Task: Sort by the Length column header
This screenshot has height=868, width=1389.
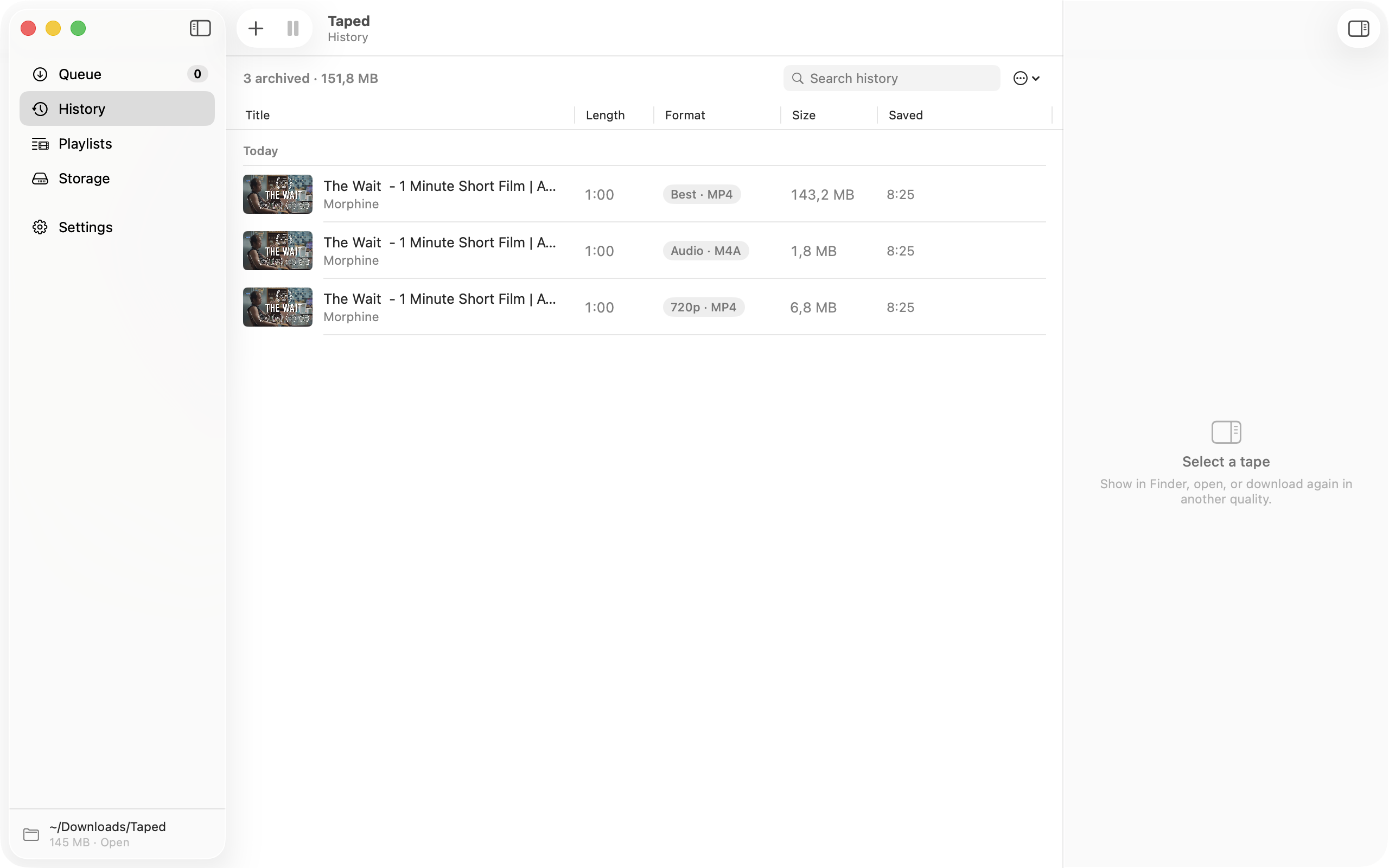Action: click(x=605, y=115)
